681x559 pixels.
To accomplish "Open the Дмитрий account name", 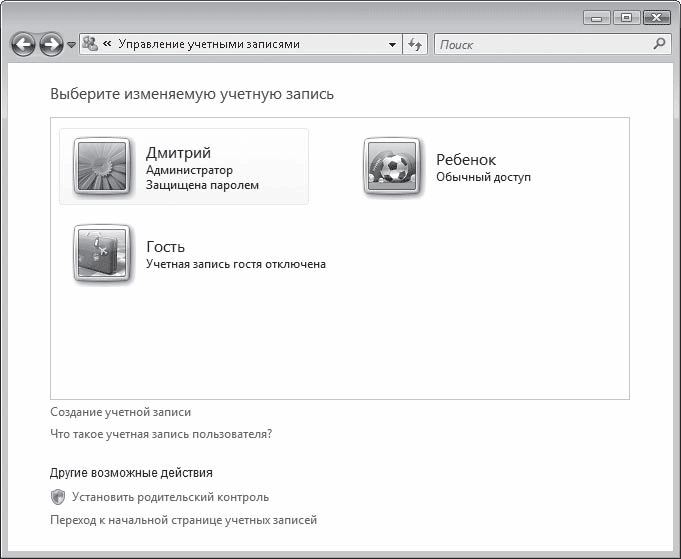I will point(178,153).
